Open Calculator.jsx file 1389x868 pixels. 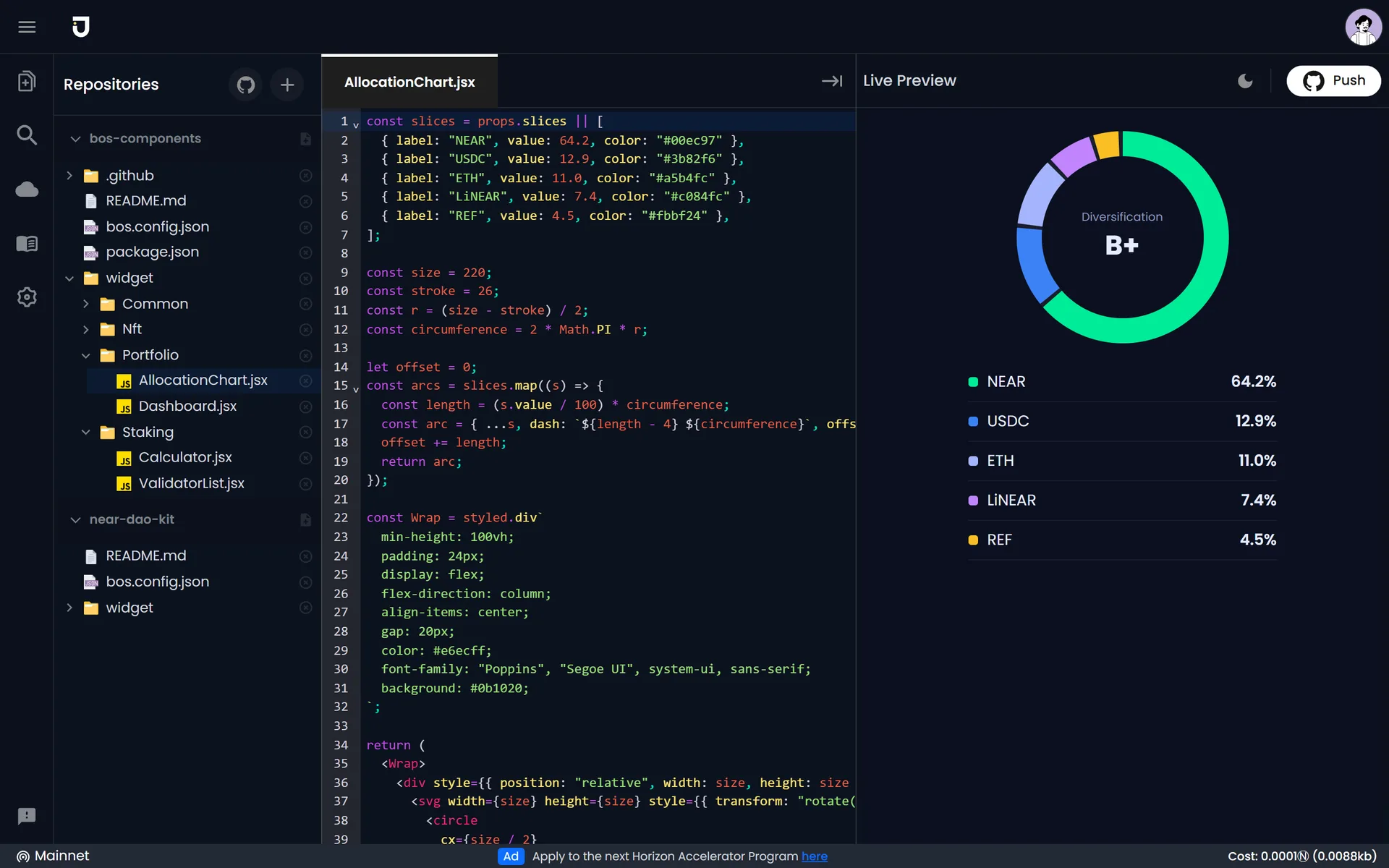(x=185, y=458)
